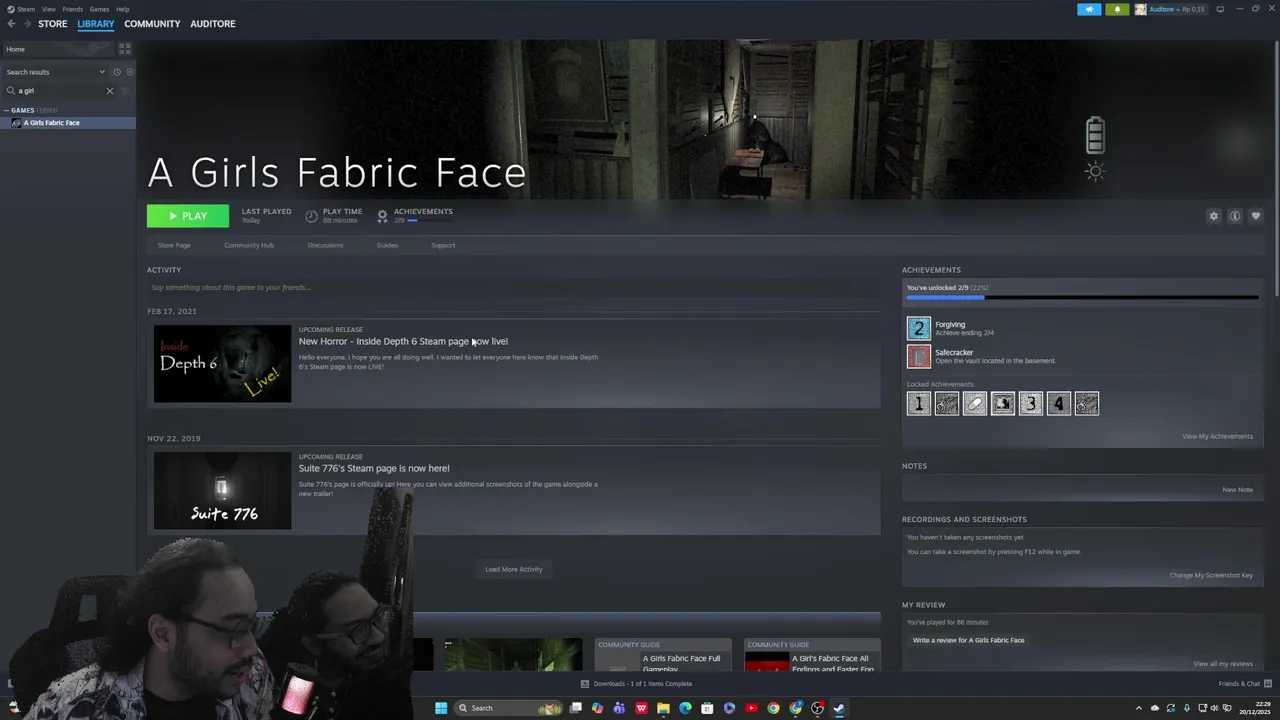Open the Store Page link

[174, 245]
